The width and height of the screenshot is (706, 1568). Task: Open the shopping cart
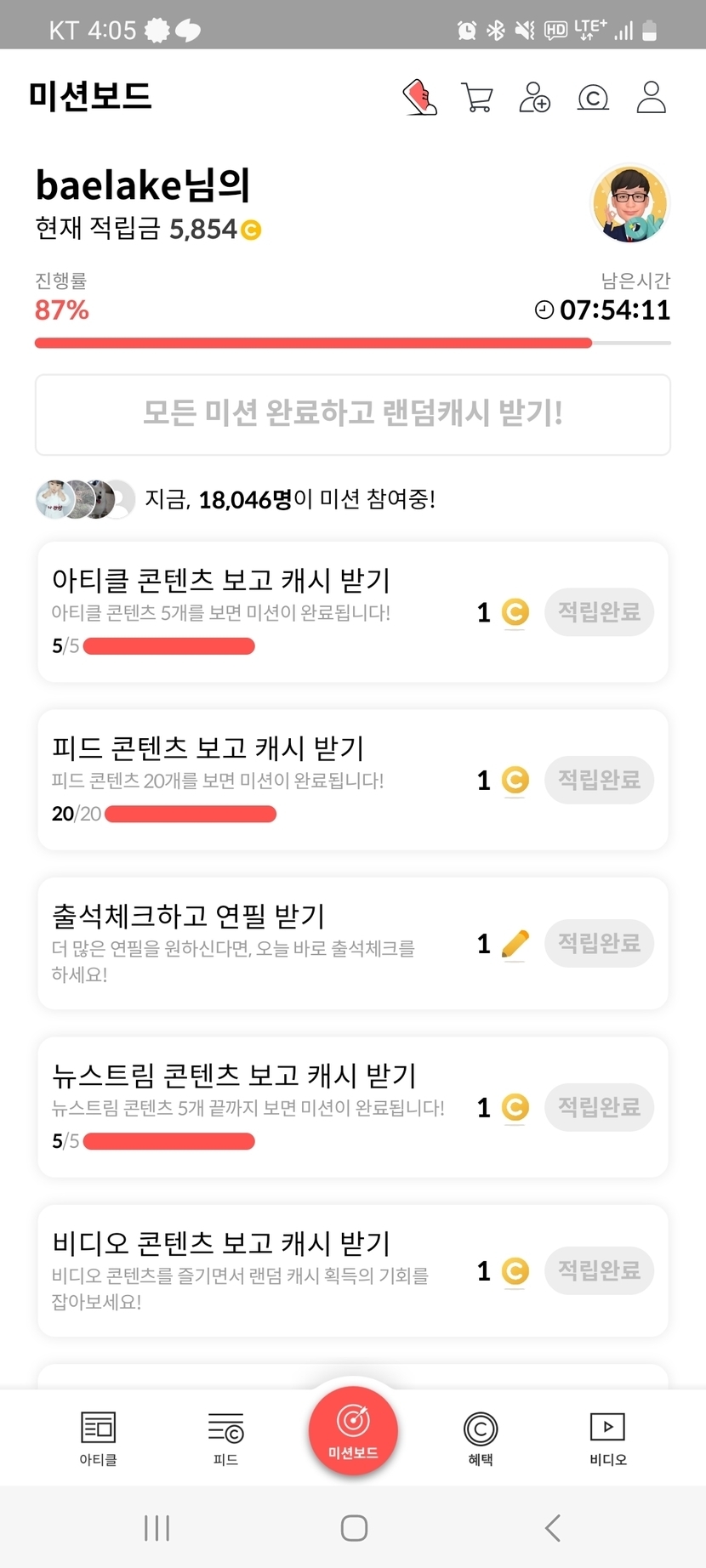[x=476, y=97]
